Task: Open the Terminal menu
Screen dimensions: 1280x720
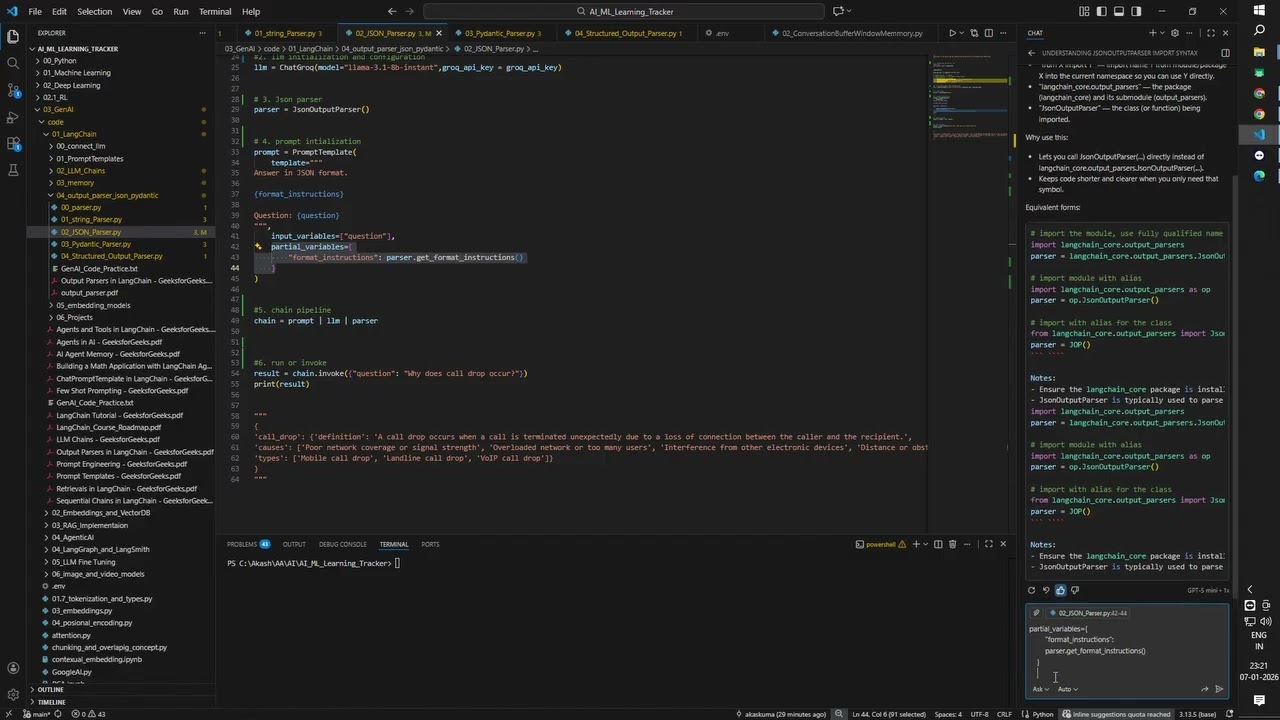Action: pyautogui.click(x=215, y=12)
